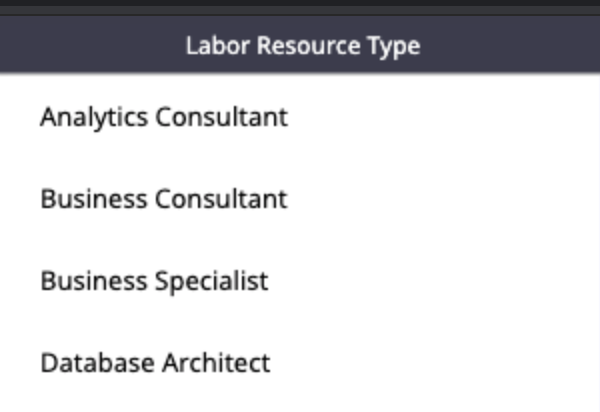Screen dimensions: 600x412
Task: Click the Analytics Consultant text
Action: click(164, 117)
